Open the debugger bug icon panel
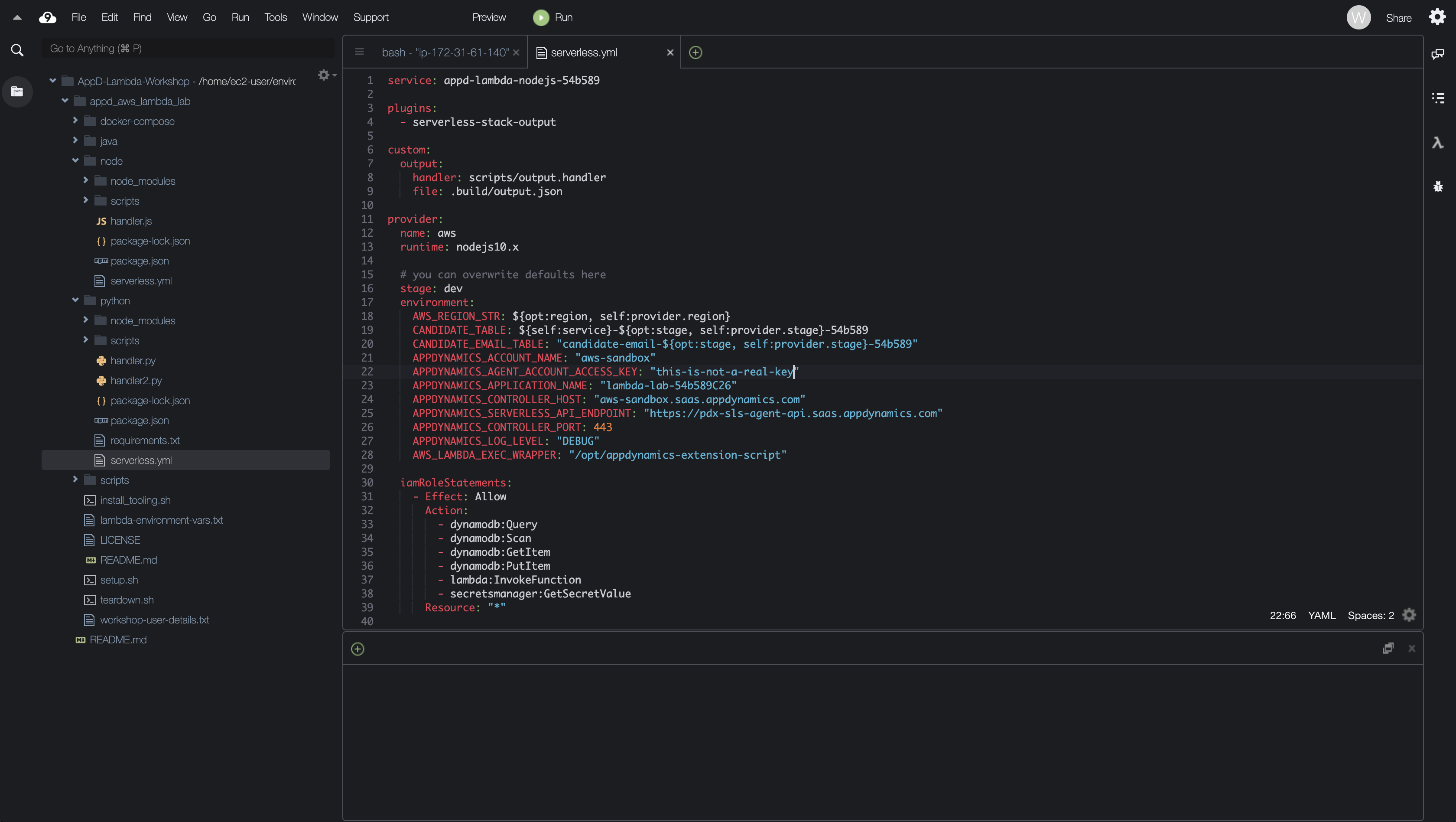The image size is (1456, 822). tap(1438, 186)
